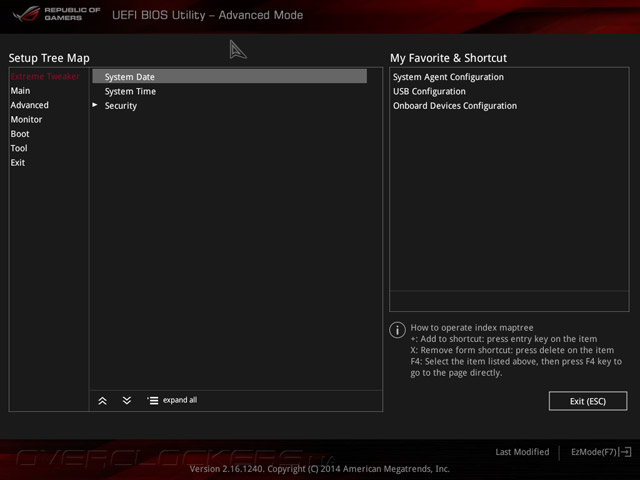
Task: Click the list icon beside expand all
Action: [x=153, y=400]
